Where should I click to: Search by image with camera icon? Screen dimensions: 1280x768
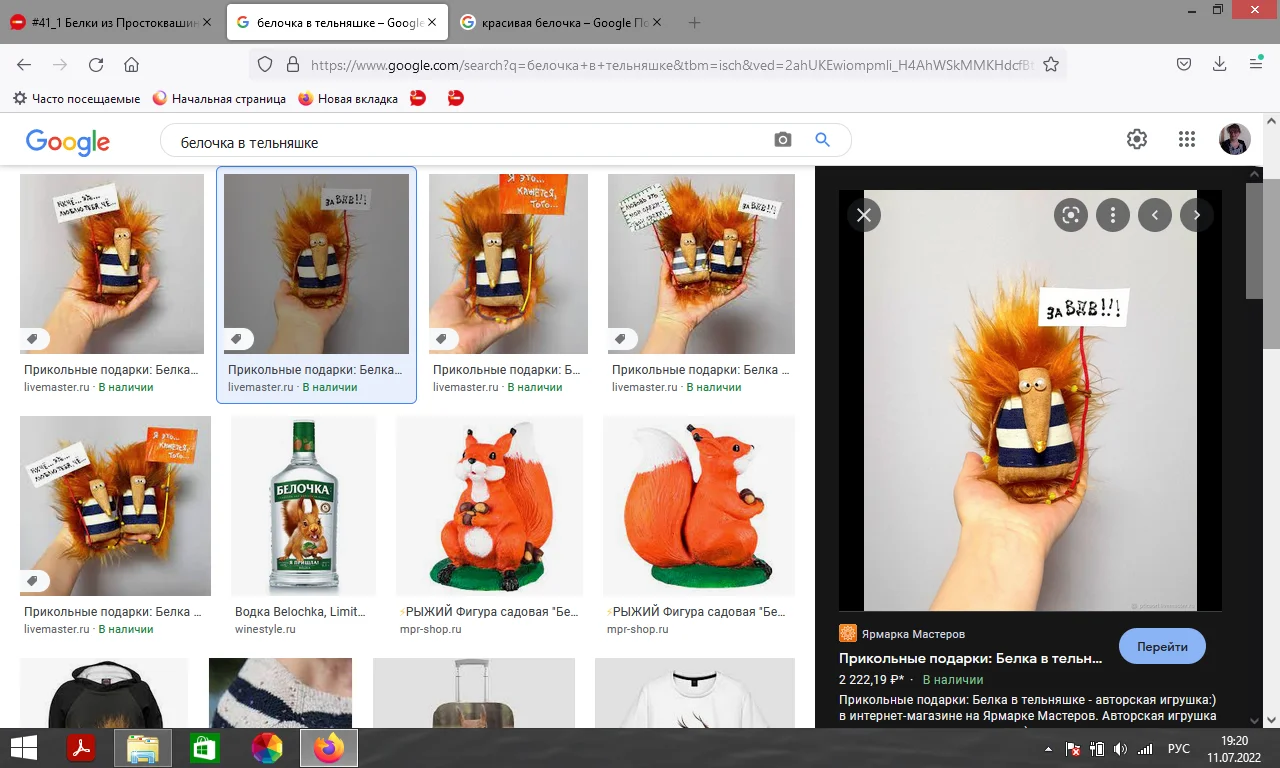tap(783, 140)
